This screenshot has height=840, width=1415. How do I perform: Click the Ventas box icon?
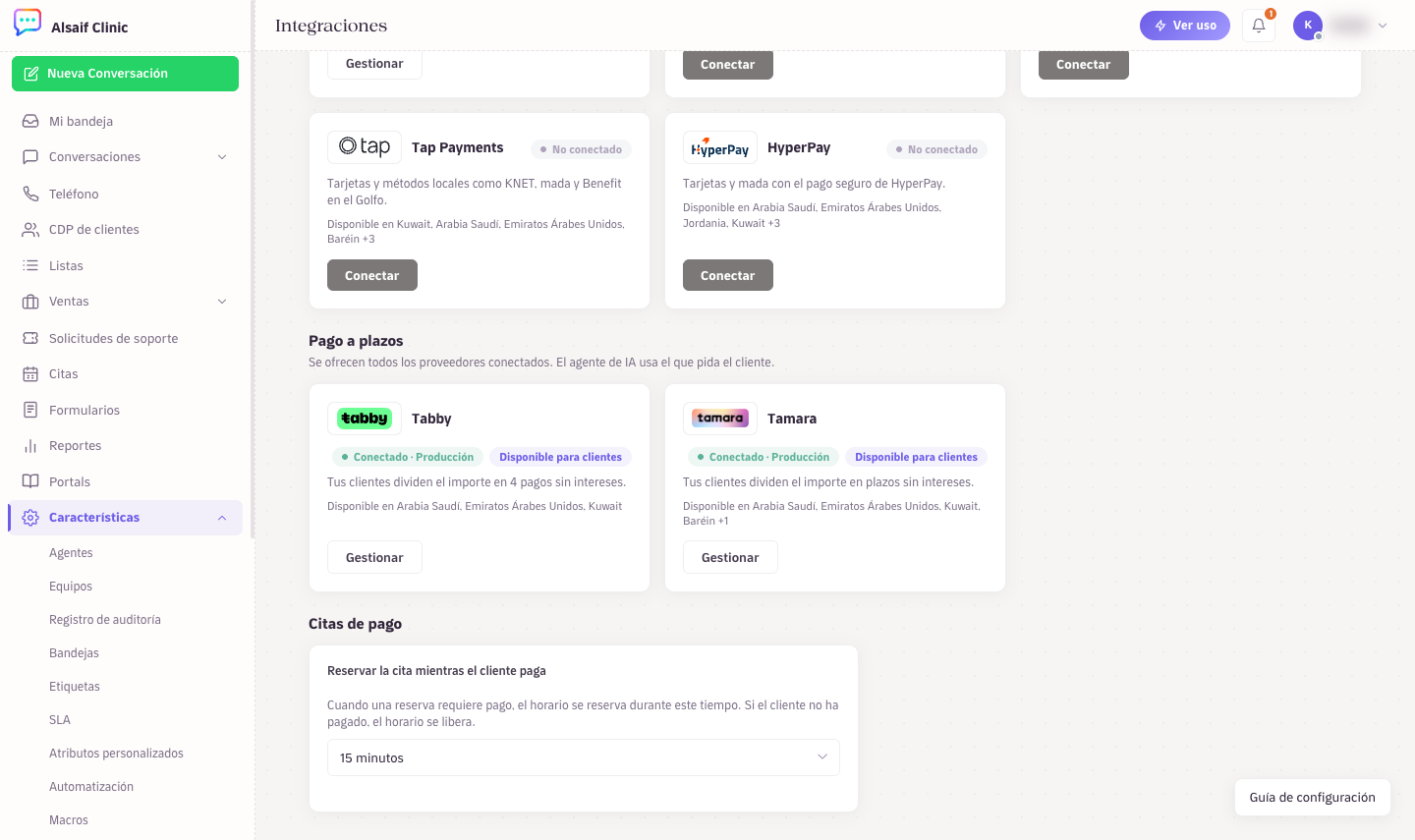[30, 301]
